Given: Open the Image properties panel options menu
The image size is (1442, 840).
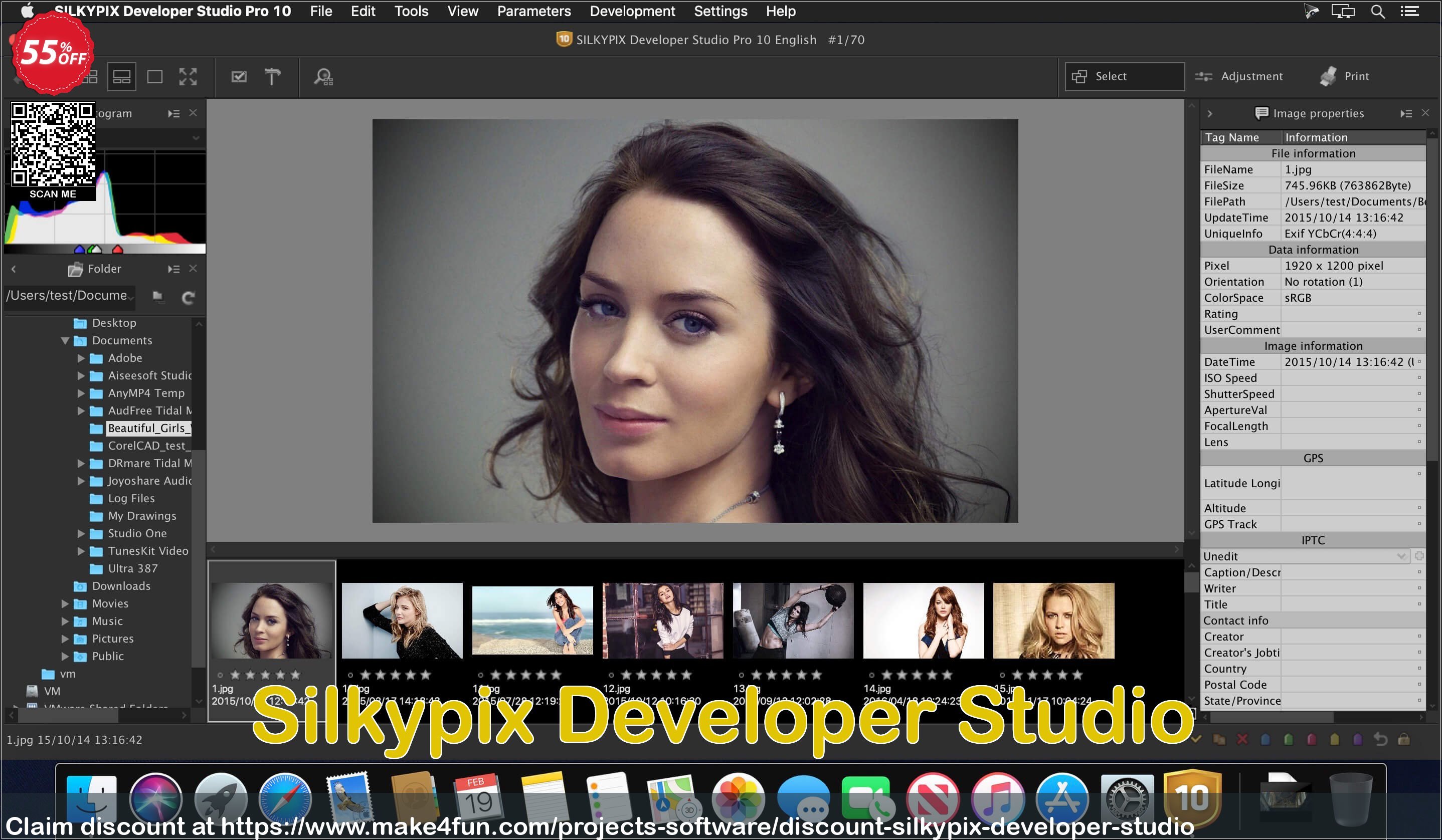Looking at the screenshot, I should click(x=1406, y=113).
